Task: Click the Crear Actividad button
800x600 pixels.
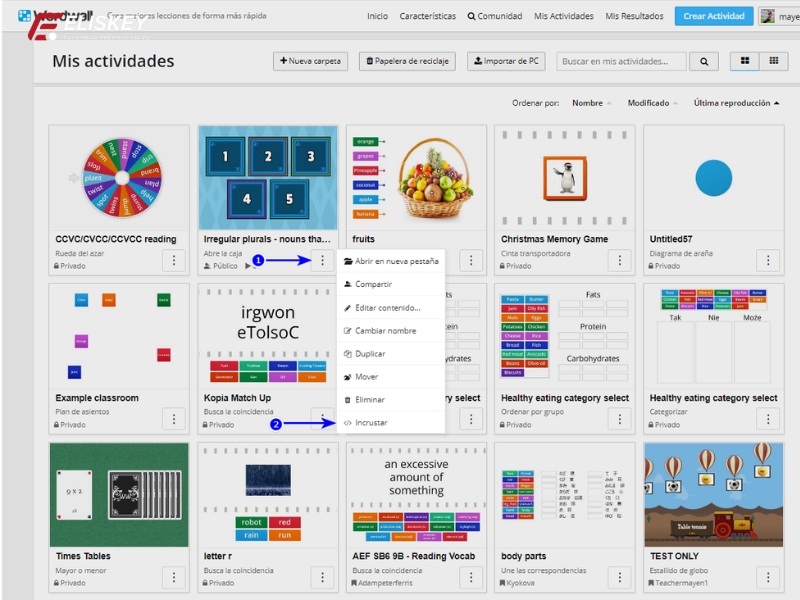Action: click(x=713, y=16)
